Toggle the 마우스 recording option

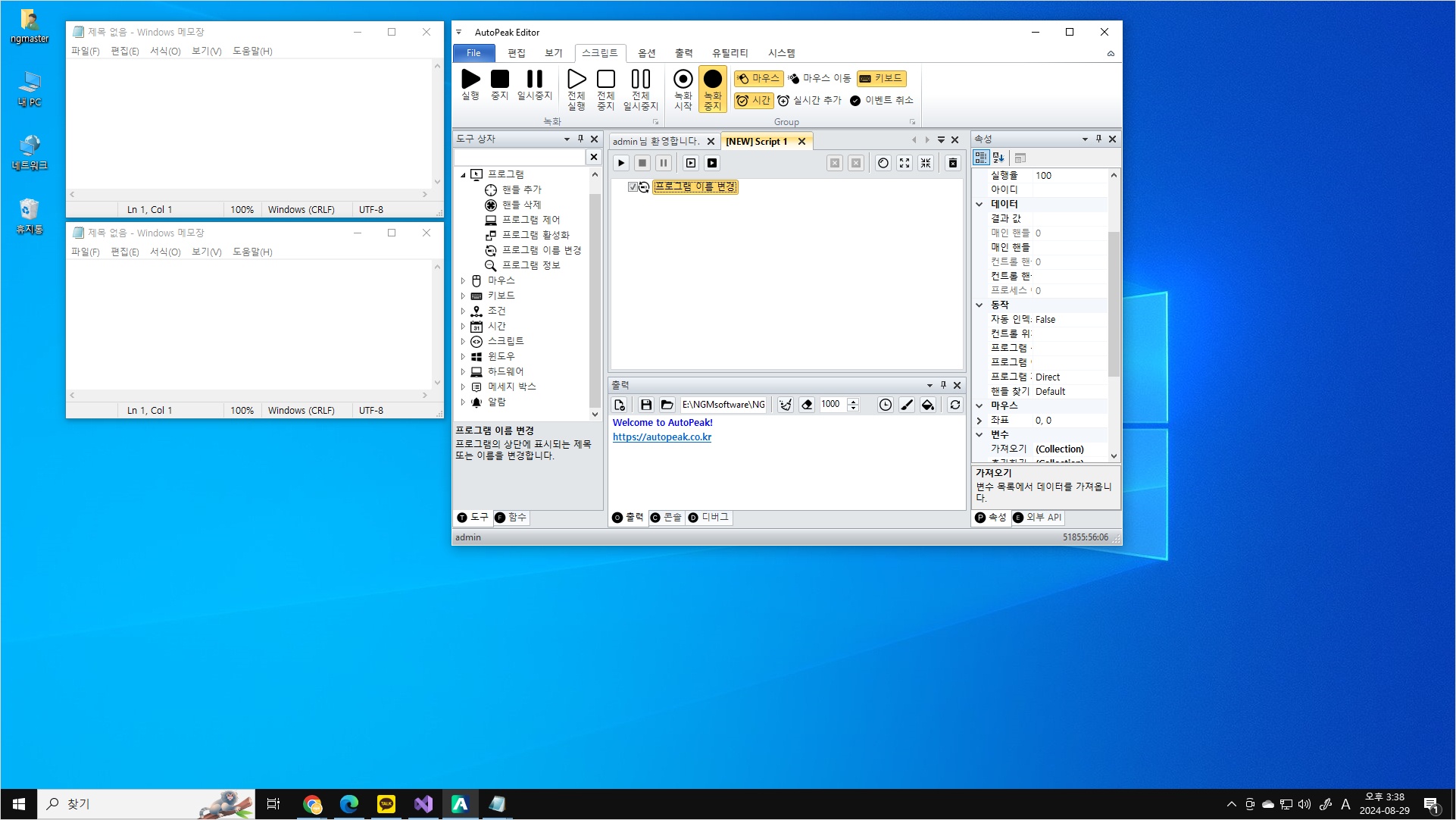(x=758, y=78)
